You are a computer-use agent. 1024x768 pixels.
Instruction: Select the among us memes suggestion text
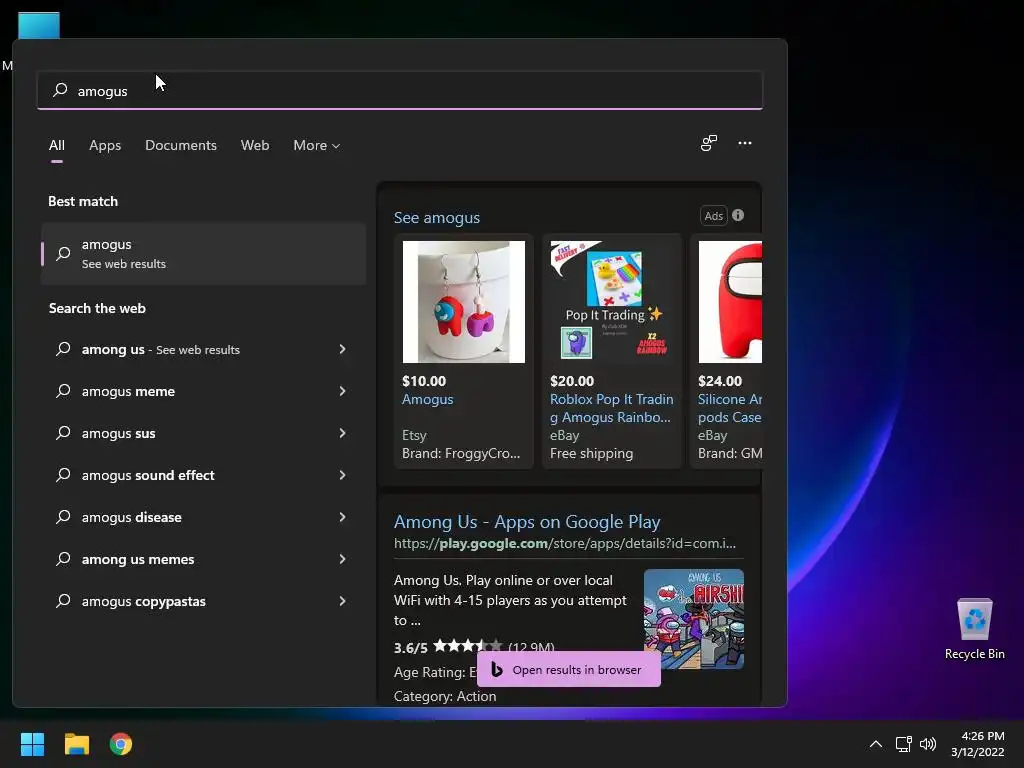pyautogui.click(x=138, y=559)
